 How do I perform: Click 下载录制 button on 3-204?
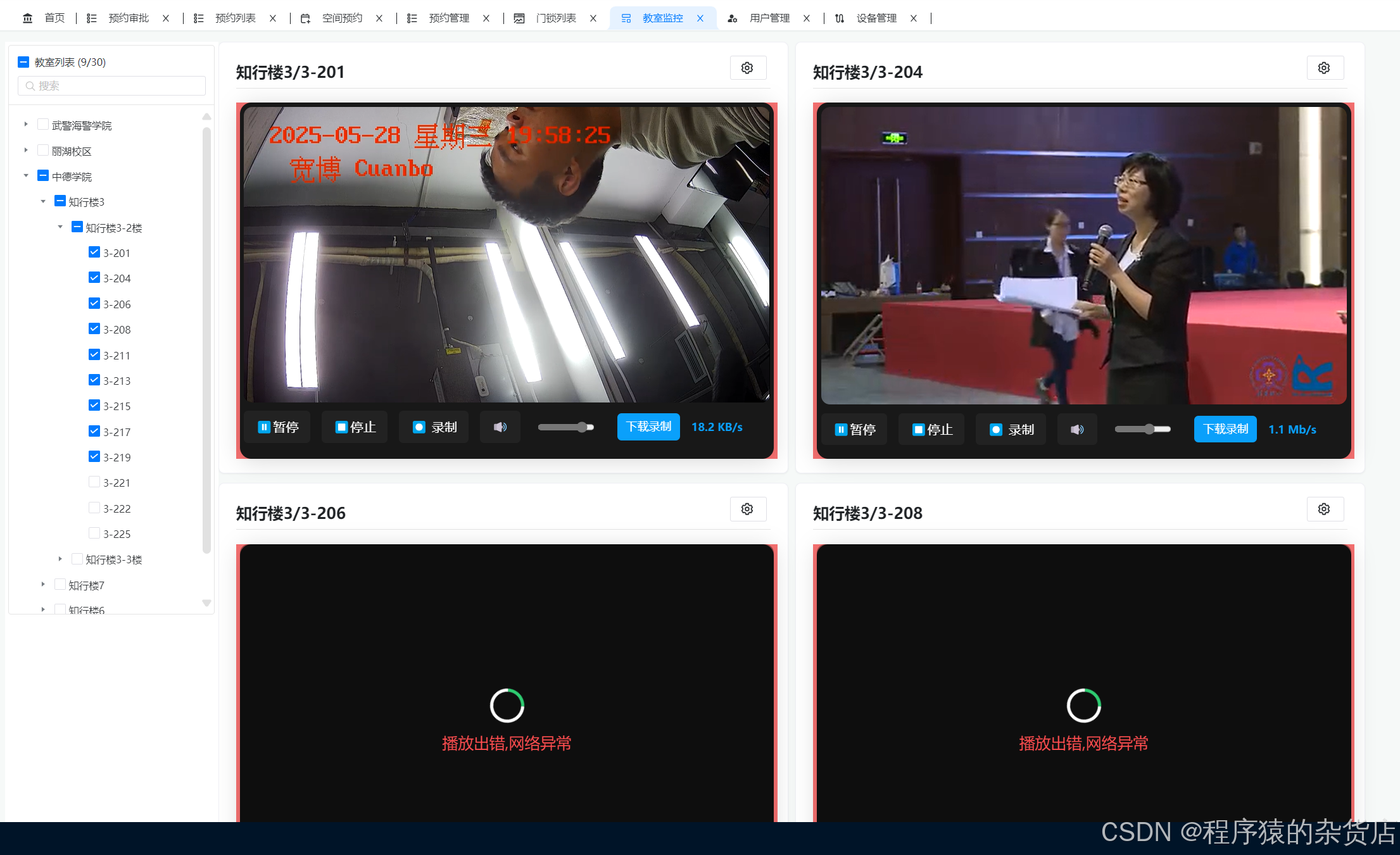[1225, 429]
